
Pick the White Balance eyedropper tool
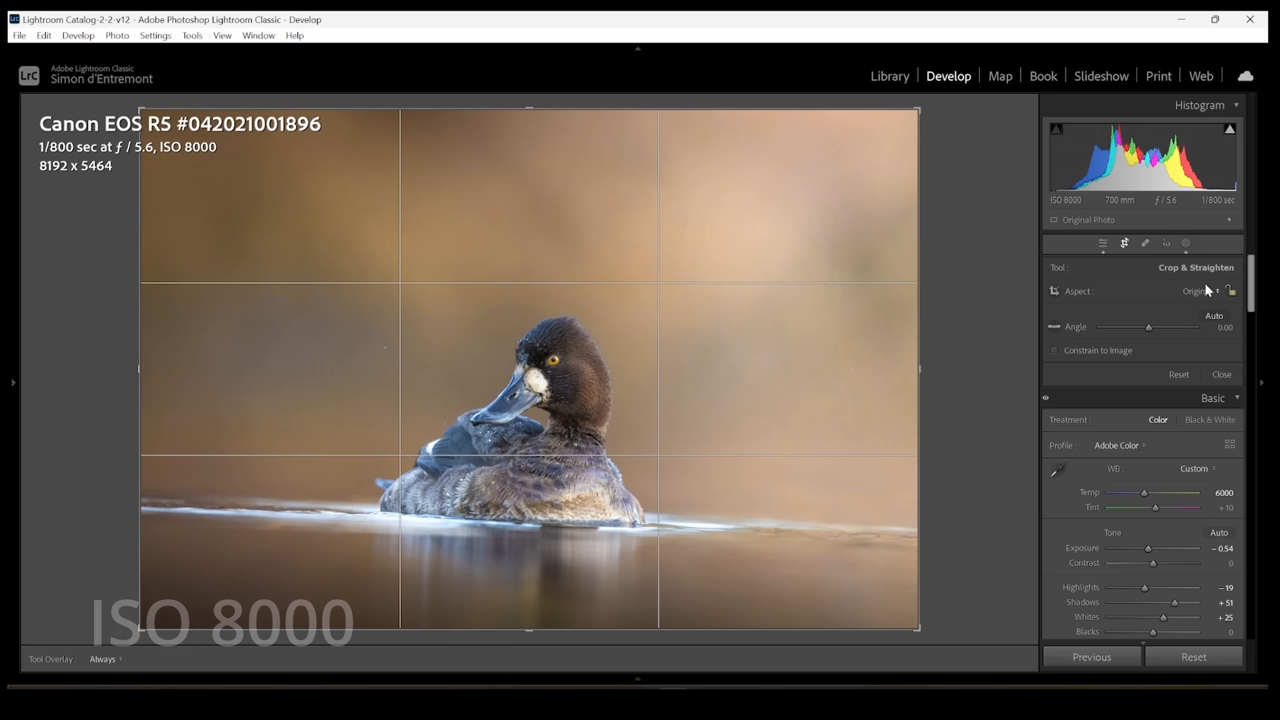(x=1057, y=470)
